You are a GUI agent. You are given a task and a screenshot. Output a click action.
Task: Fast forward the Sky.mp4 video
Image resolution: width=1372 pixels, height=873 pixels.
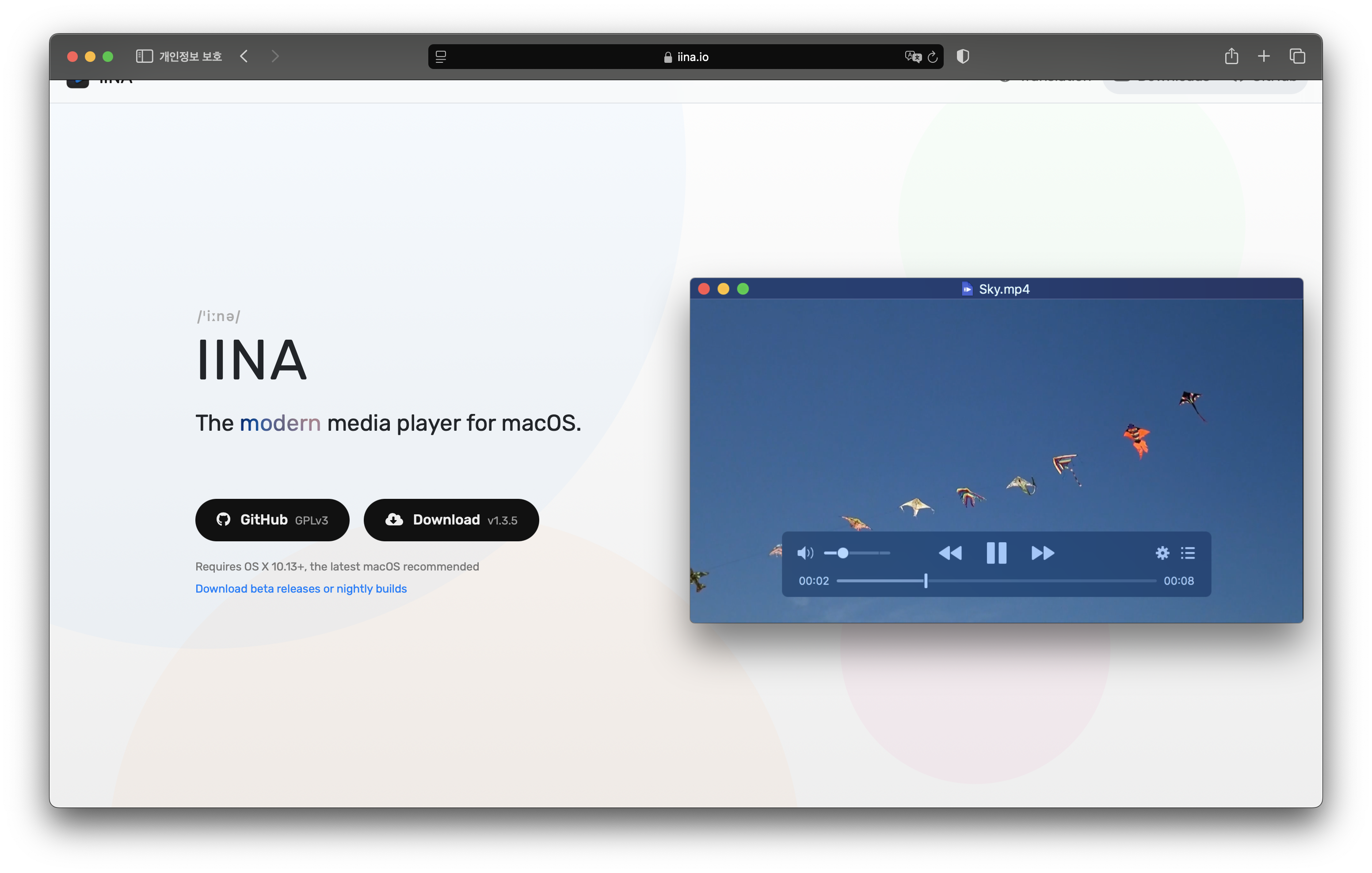click(x=1043, y=552)
